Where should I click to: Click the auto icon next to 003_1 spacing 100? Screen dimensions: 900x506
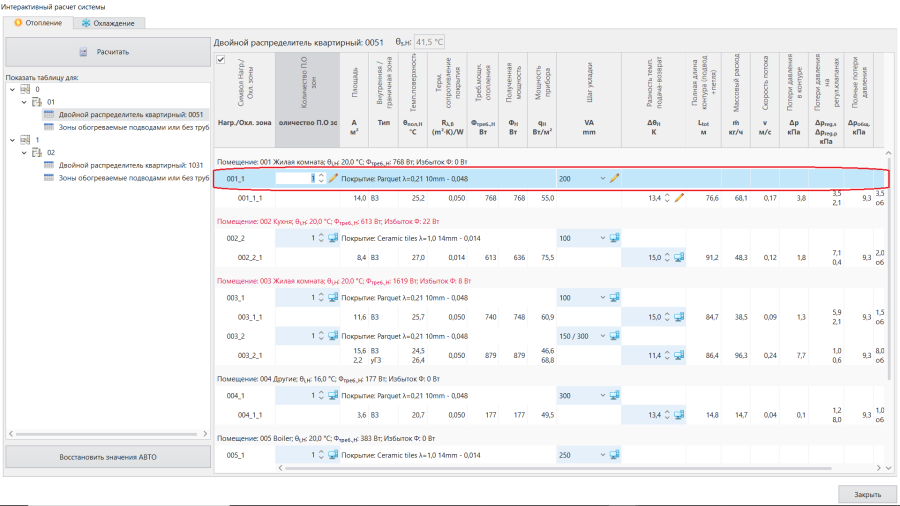tap(614, 298)
